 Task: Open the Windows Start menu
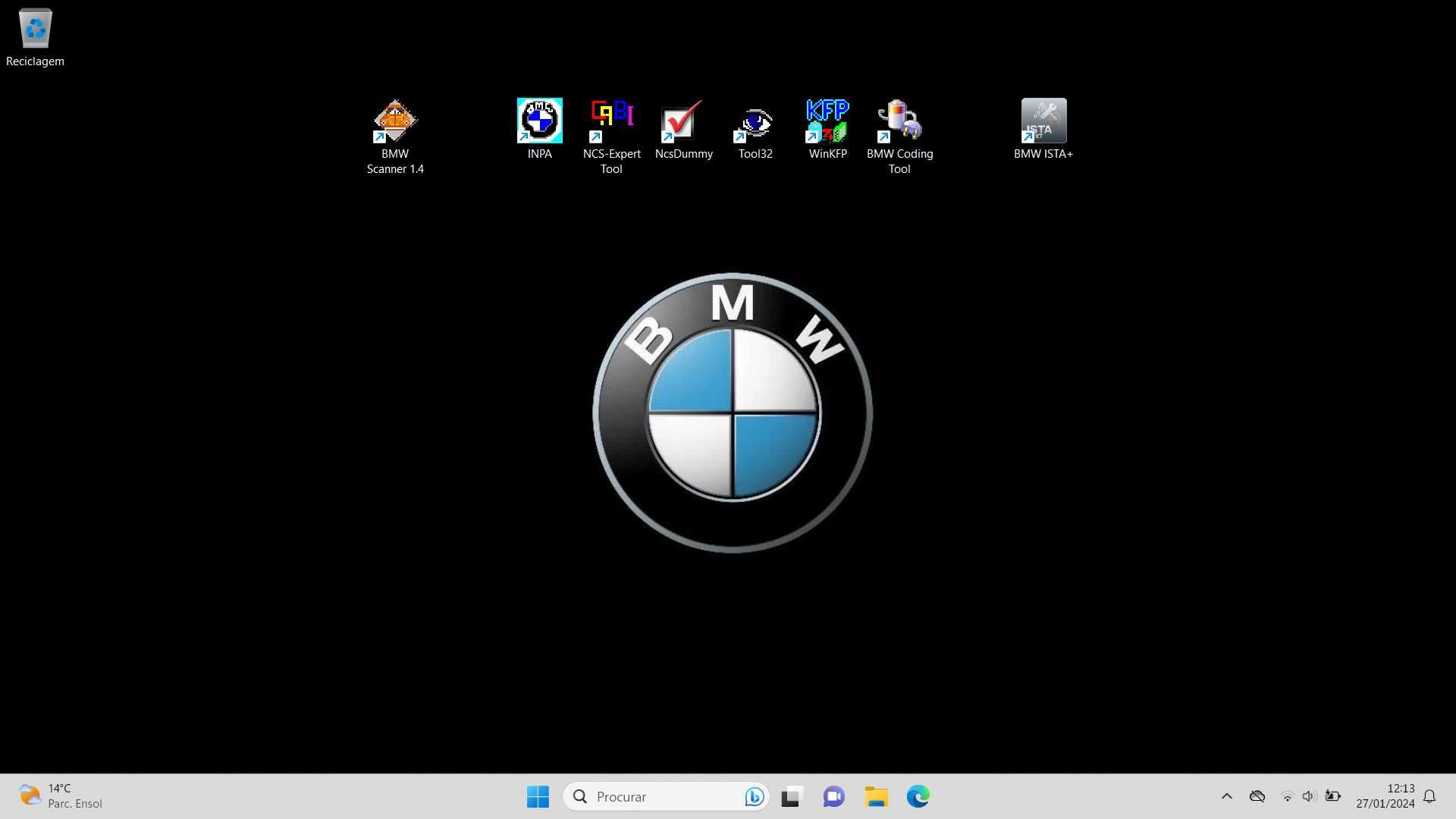(x=538, y=796)
